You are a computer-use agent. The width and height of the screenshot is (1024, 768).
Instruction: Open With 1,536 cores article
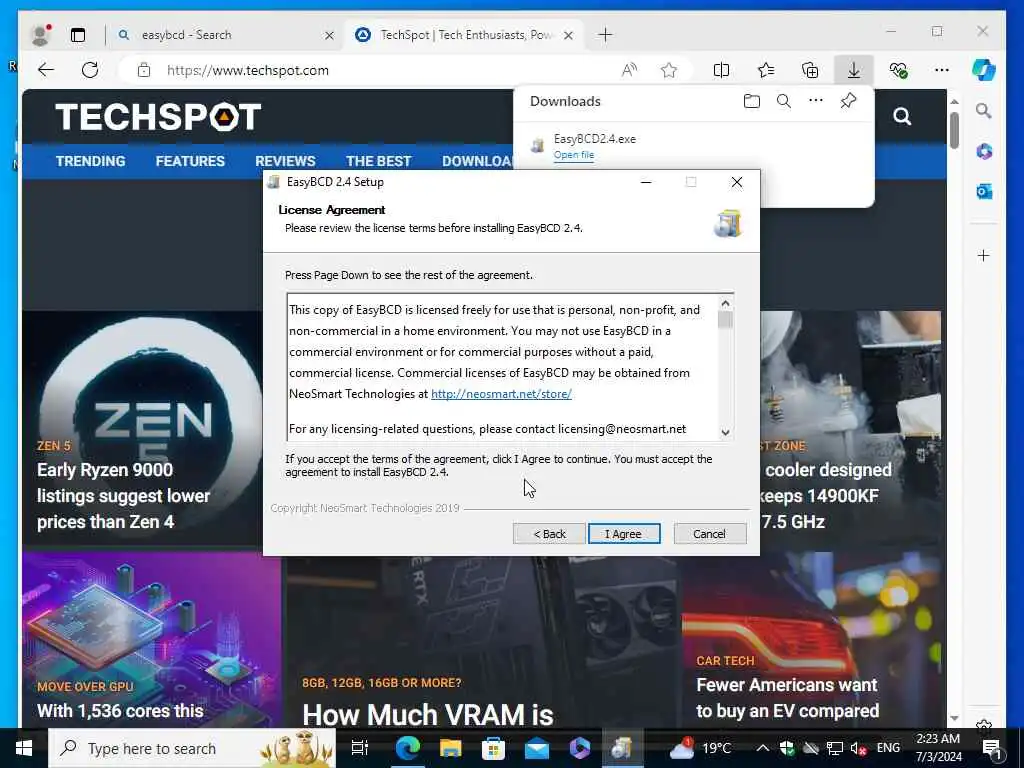point(120,711)
